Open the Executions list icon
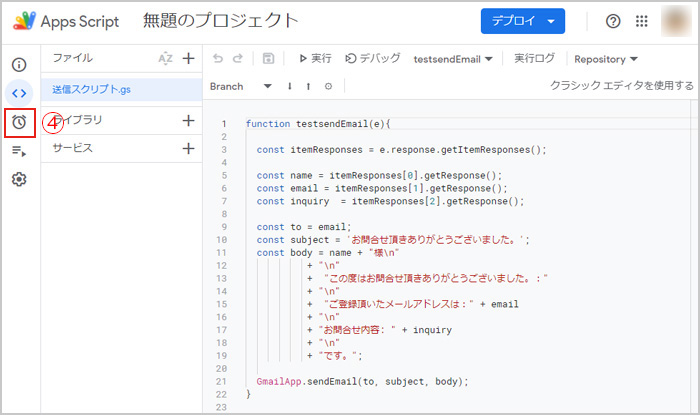This screenshot has width=700, height=415. (19, 151)
